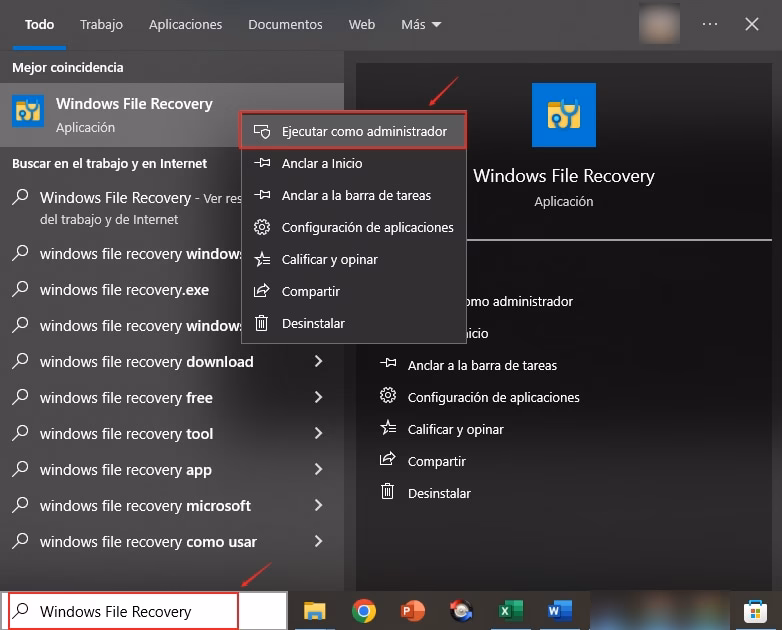
Task: Click the Windows File Recovery best match icon
Action: coord(28,111)
